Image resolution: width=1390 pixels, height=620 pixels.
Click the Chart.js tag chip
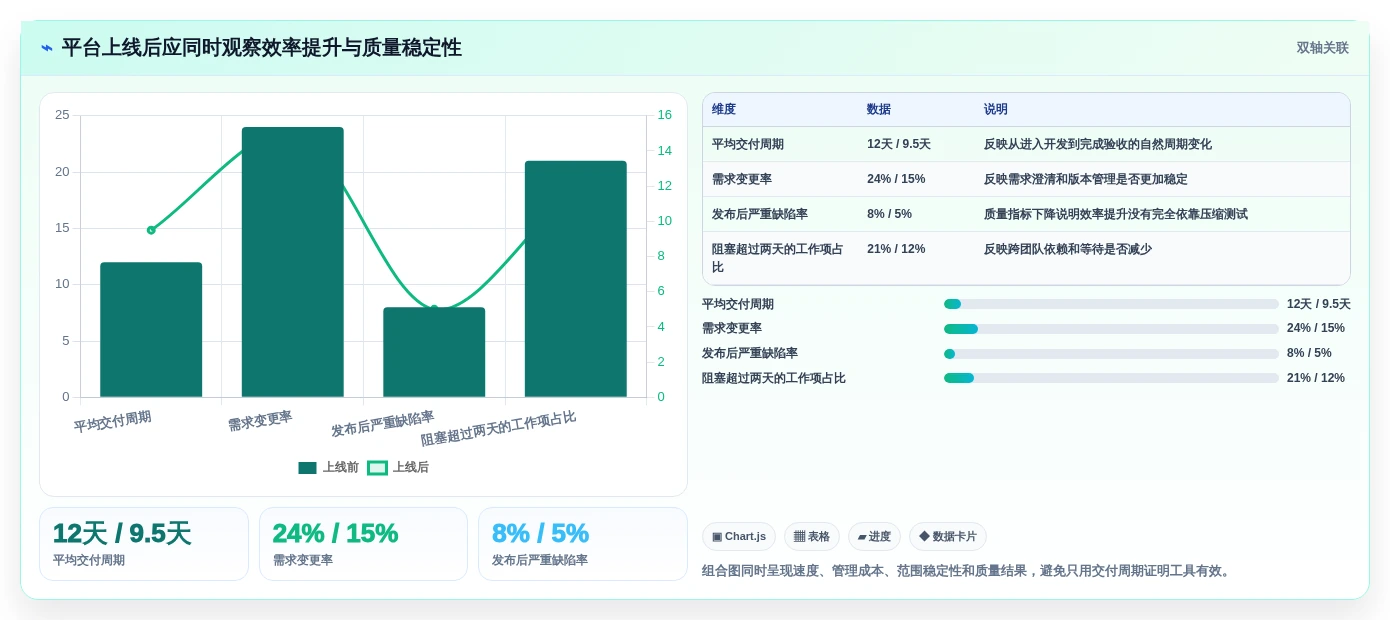pos(739,536)
